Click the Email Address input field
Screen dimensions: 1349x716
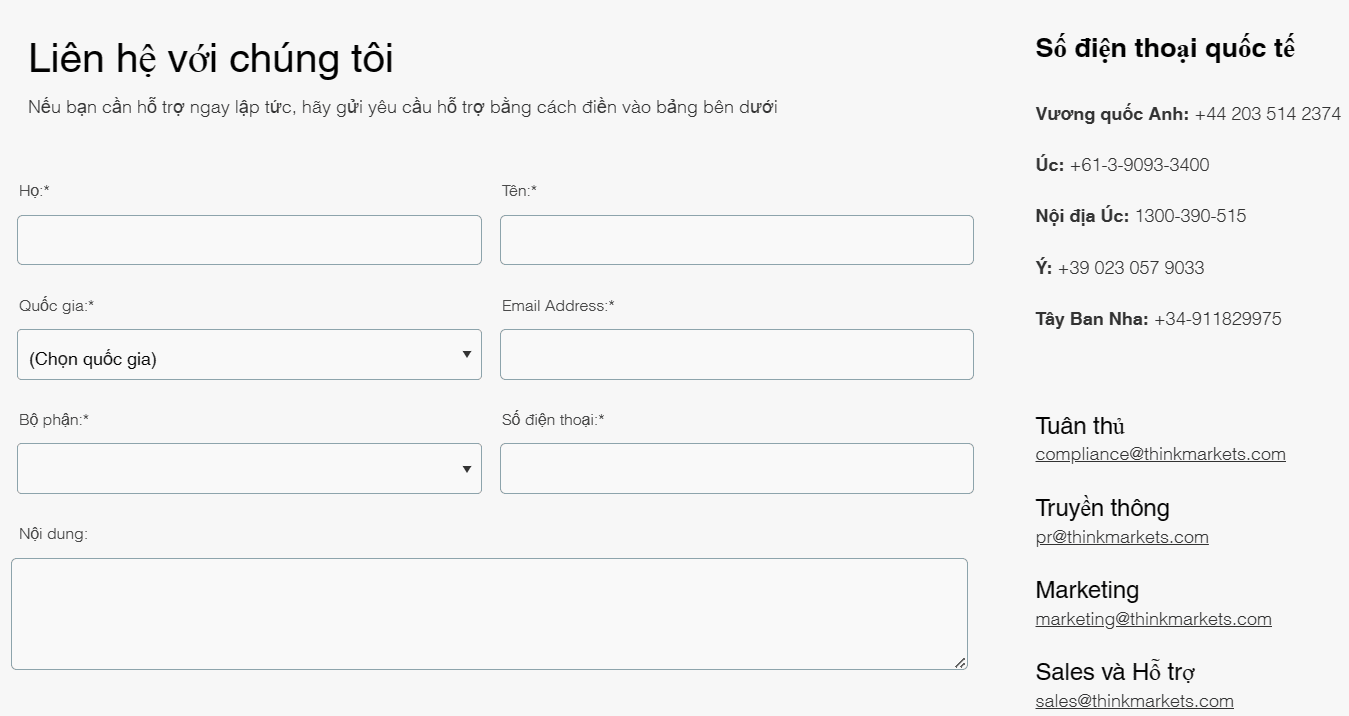click(737, 355)
